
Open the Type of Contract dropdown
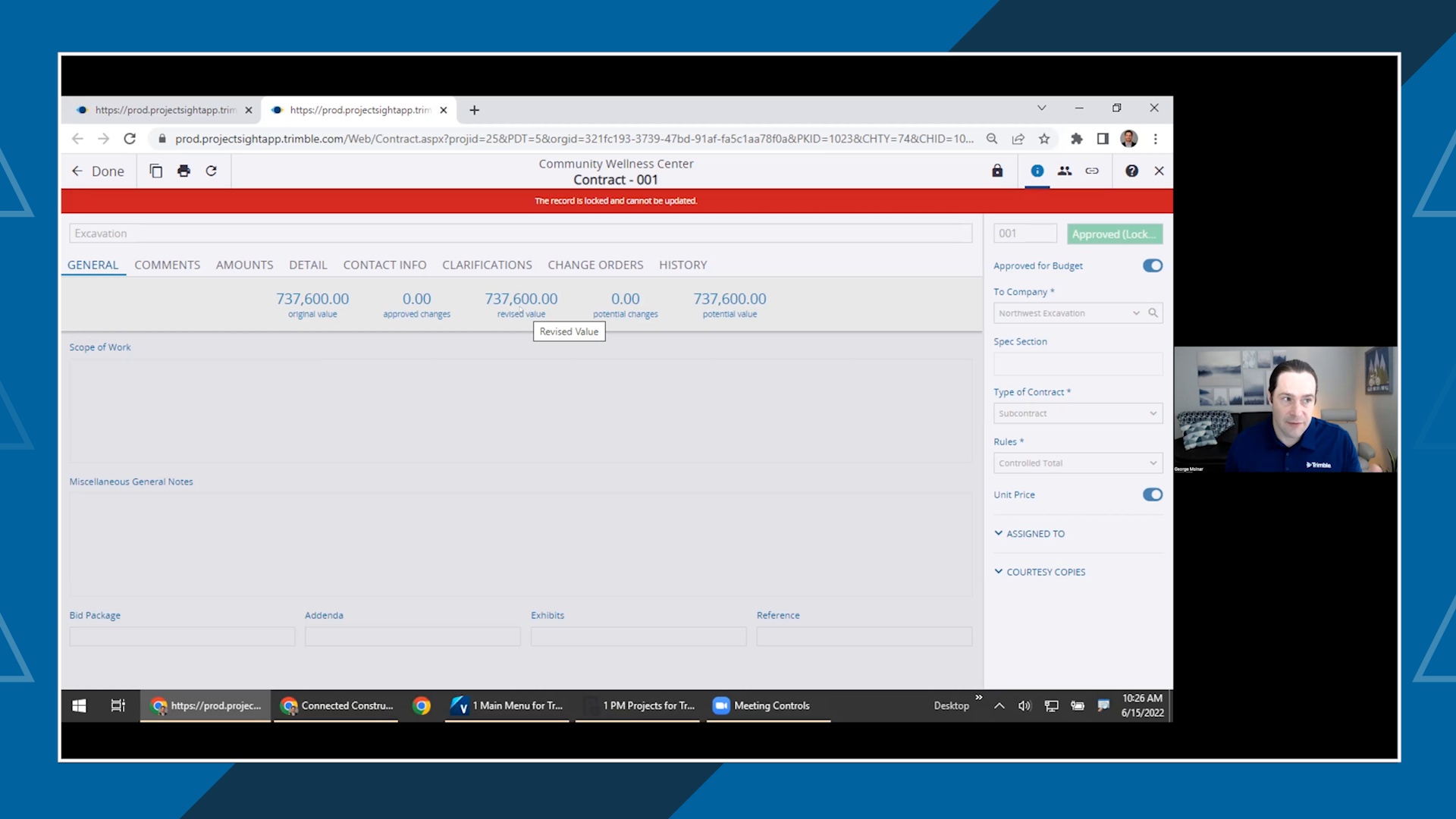[x=1077, y=413]
